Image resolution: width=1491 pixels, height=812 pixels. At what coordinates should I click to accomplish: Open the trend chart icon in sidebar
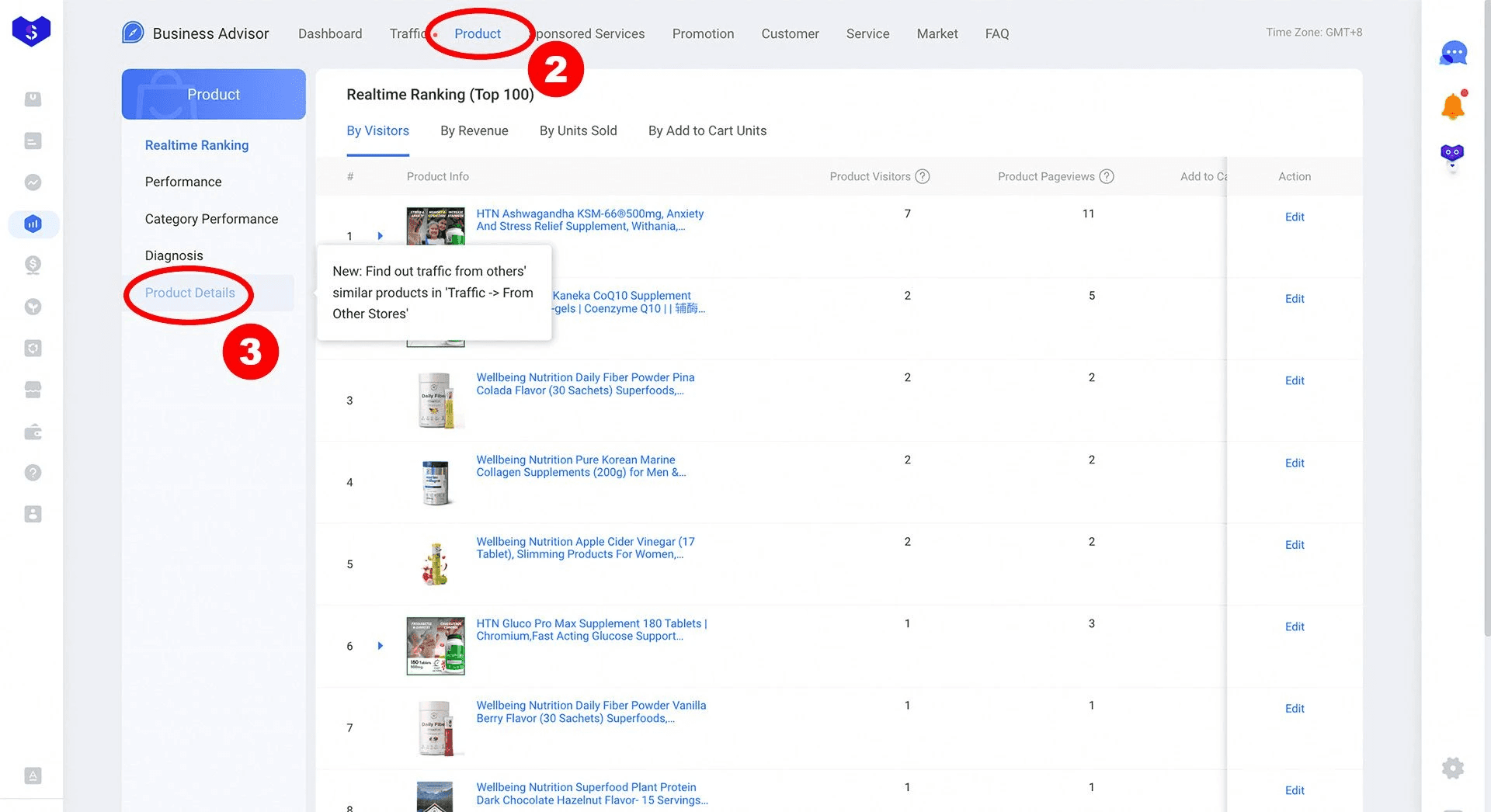(x=33, y=182)
